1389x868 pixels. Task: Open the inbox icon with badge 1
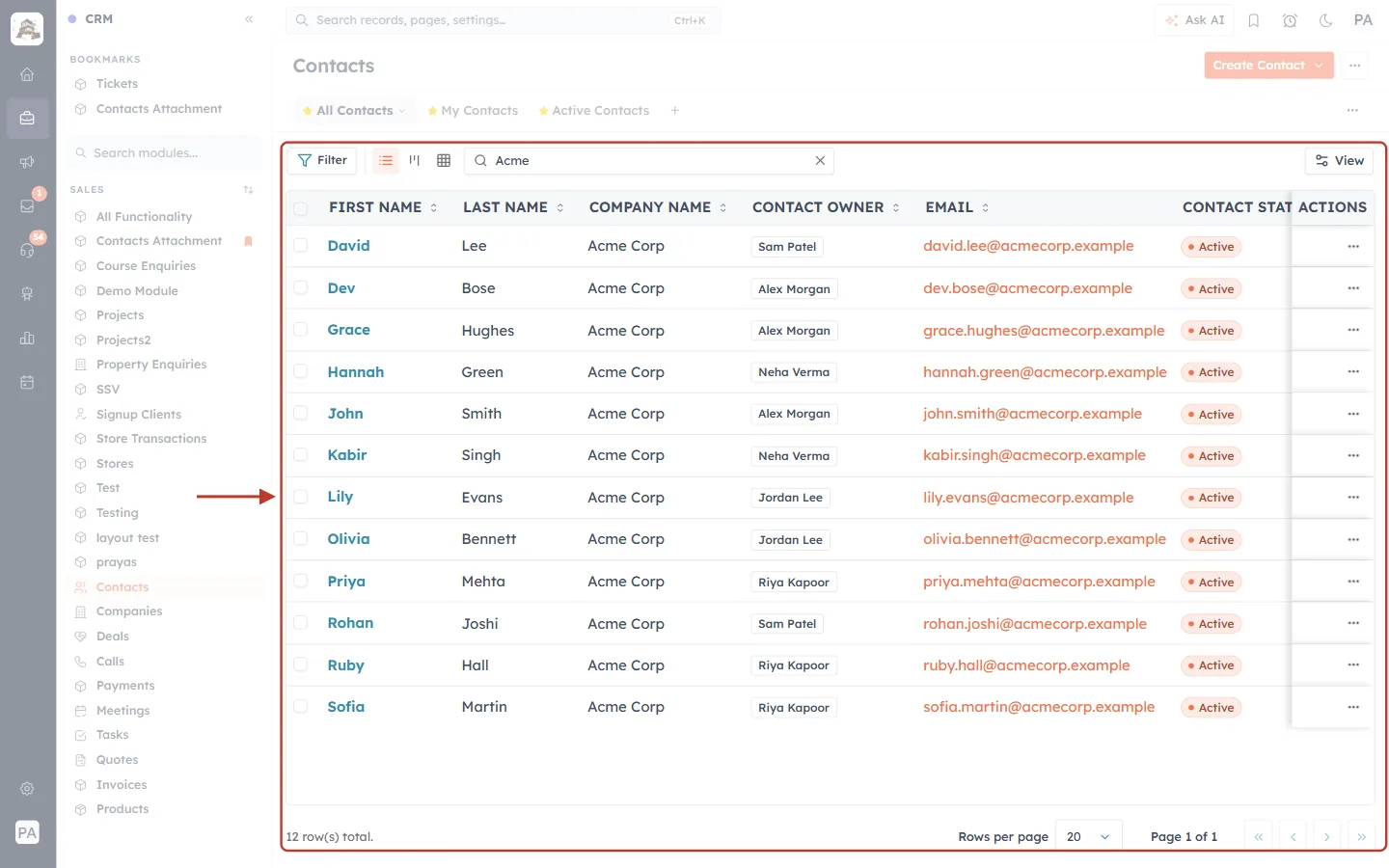tap(27, 205)
